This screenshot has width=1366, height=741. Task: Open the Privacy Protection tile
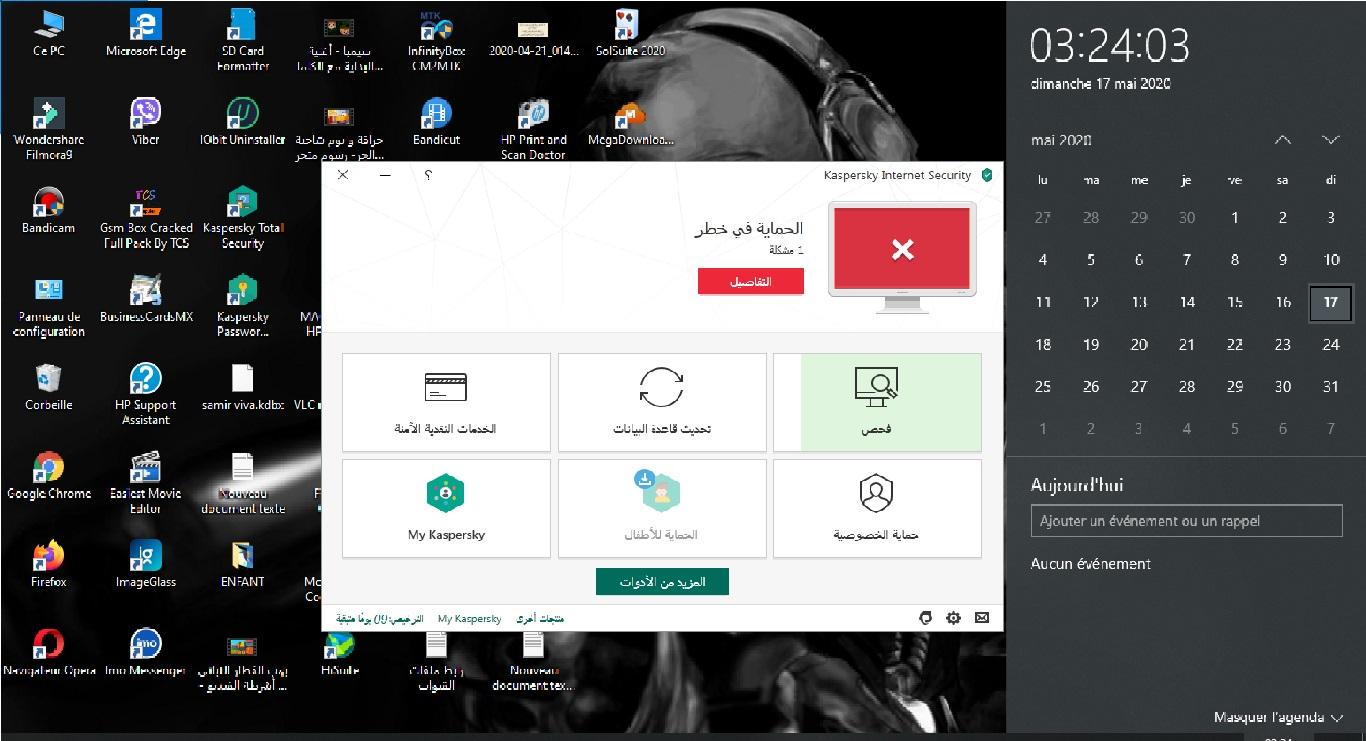(x=877, y=508)
